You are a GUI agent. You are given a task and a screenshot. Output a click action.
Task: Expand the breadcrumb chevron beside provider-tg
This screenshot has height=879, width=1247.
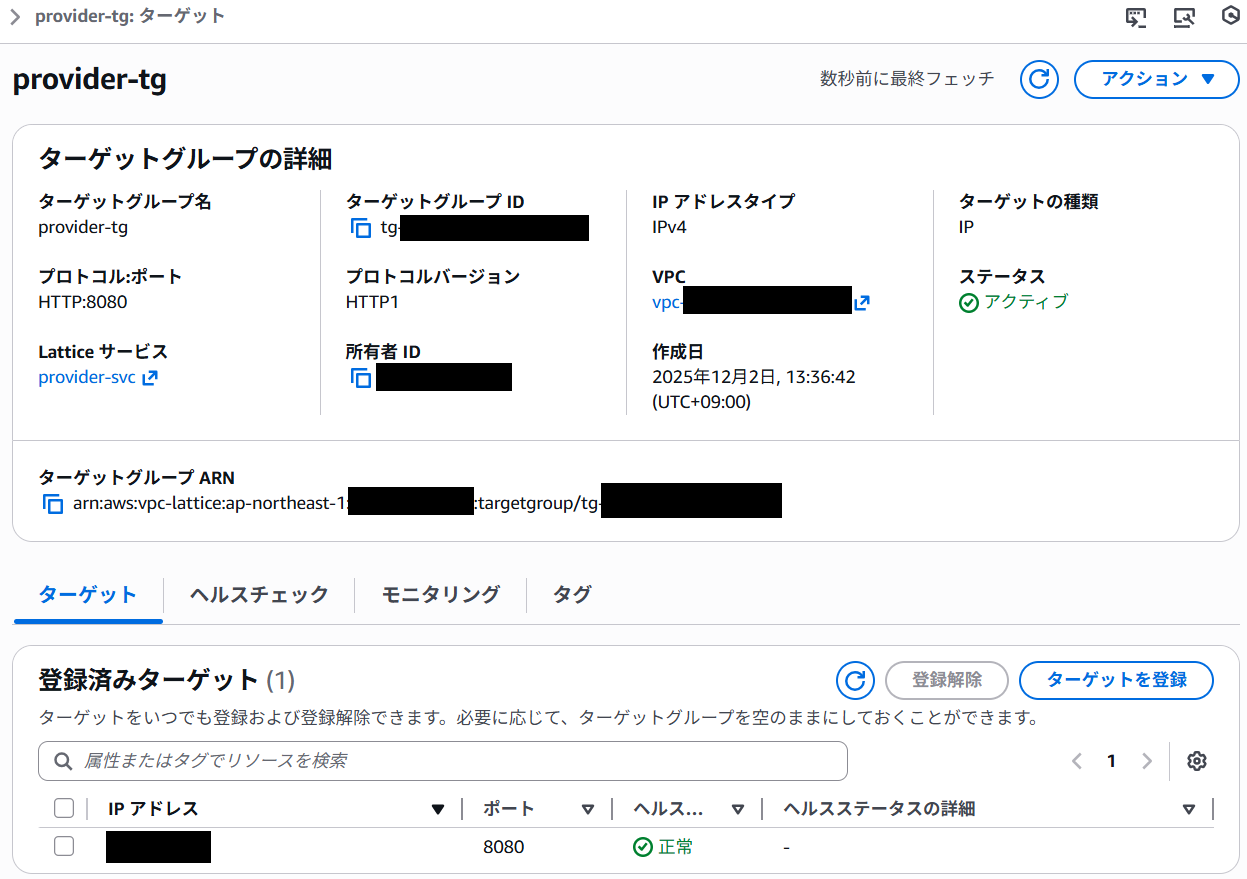coord(15,17)
